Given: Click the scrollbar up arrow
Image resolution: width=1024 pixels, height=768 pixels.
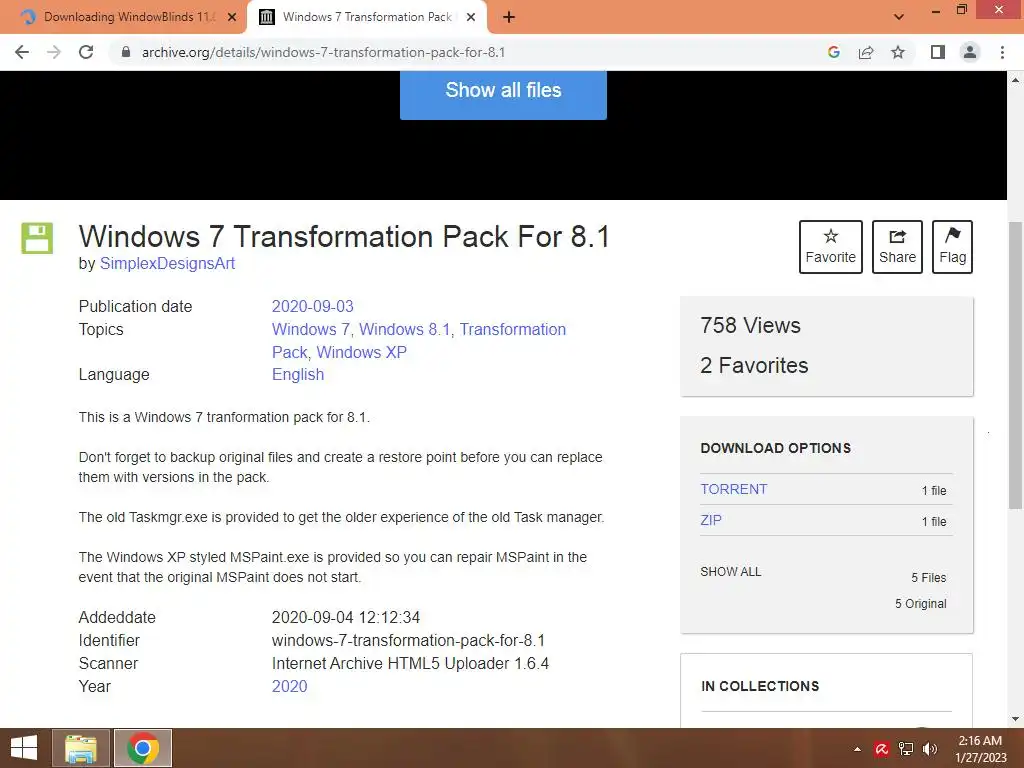Looking at the screenshot, I should click(x=1015, y=80).
